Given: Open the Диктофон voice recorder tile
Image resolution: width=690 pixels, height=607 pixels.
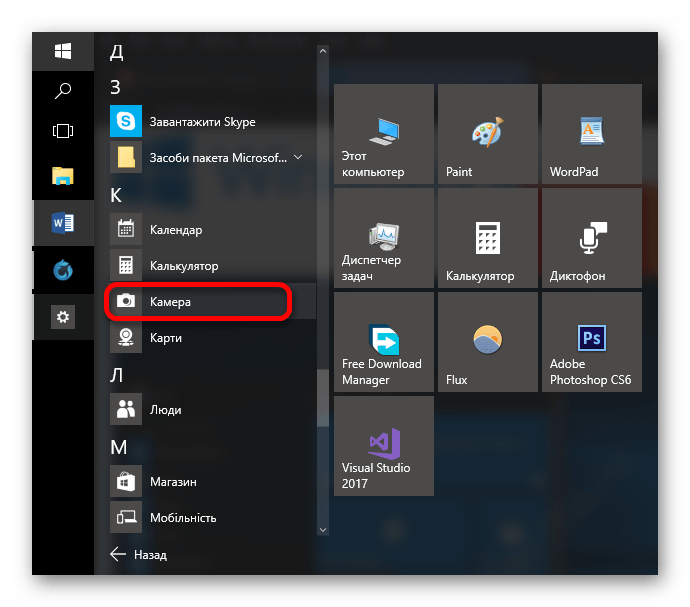Looking at the screenshot, I should [x=591, y=239].
